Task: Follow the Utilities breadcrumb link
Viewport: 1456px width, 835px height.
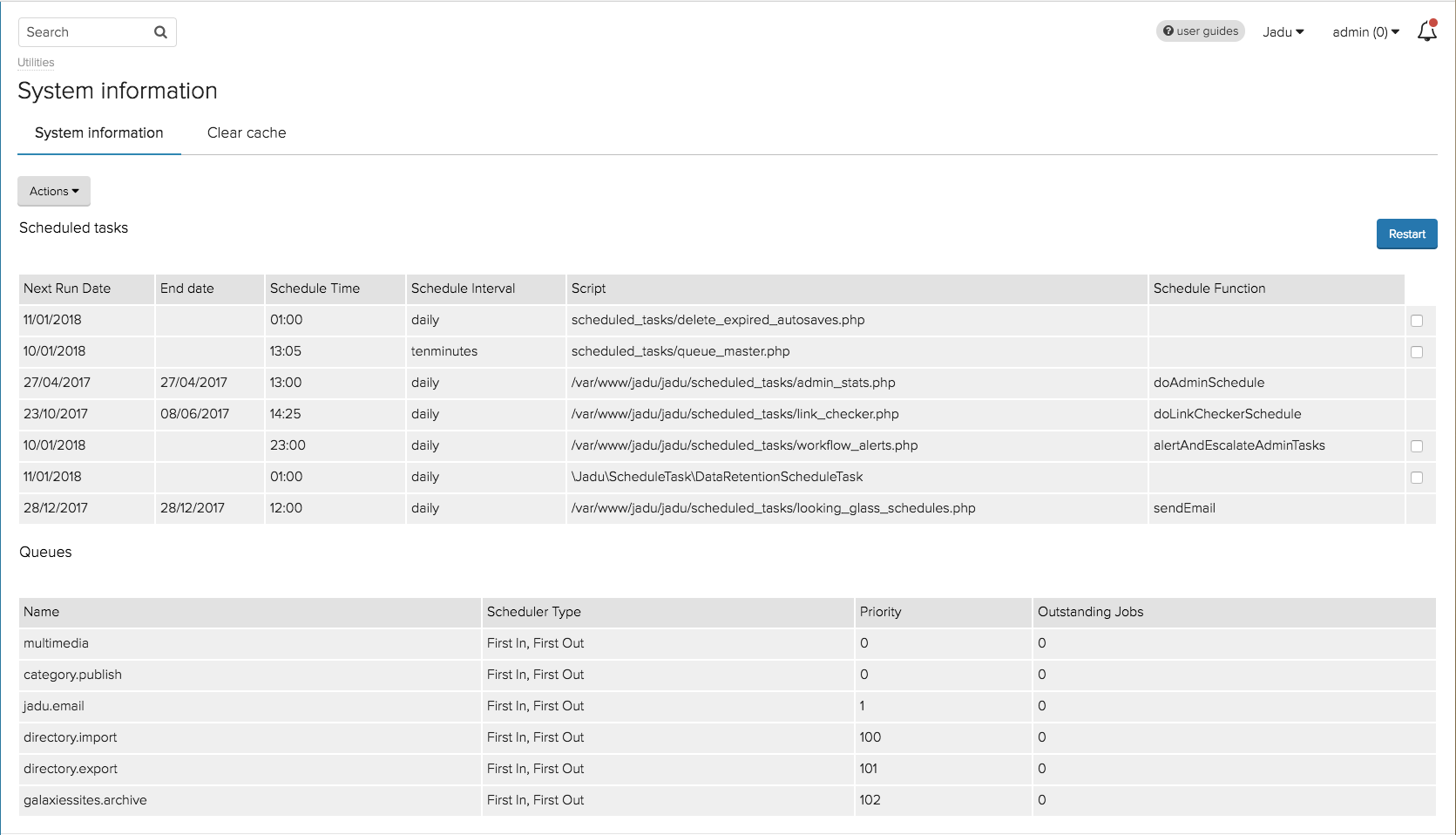Action: [x=36, y=63]
